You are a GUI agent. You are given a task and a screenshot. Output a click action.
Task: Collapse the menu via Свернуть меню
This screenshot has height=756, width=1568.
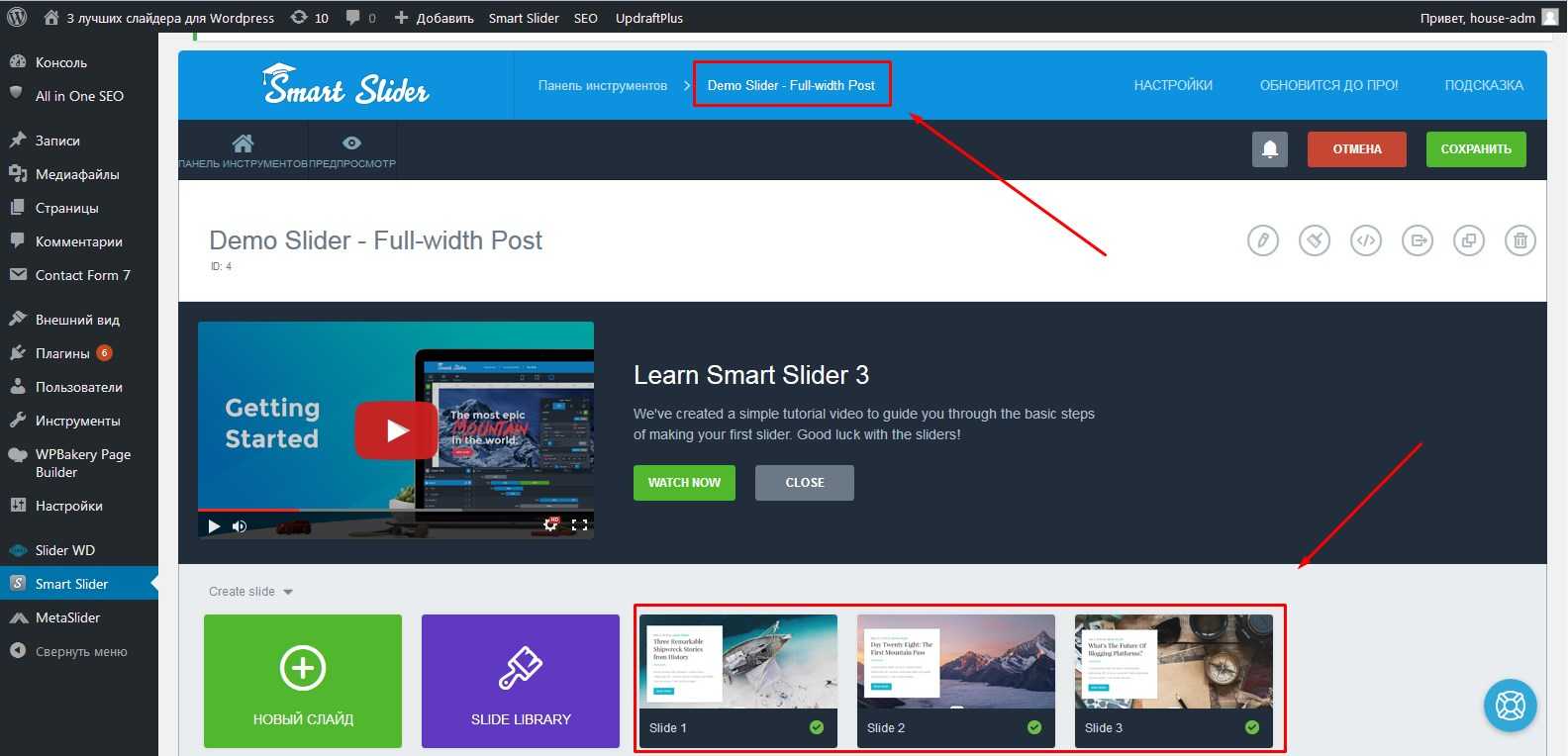[x=80, y=652]
